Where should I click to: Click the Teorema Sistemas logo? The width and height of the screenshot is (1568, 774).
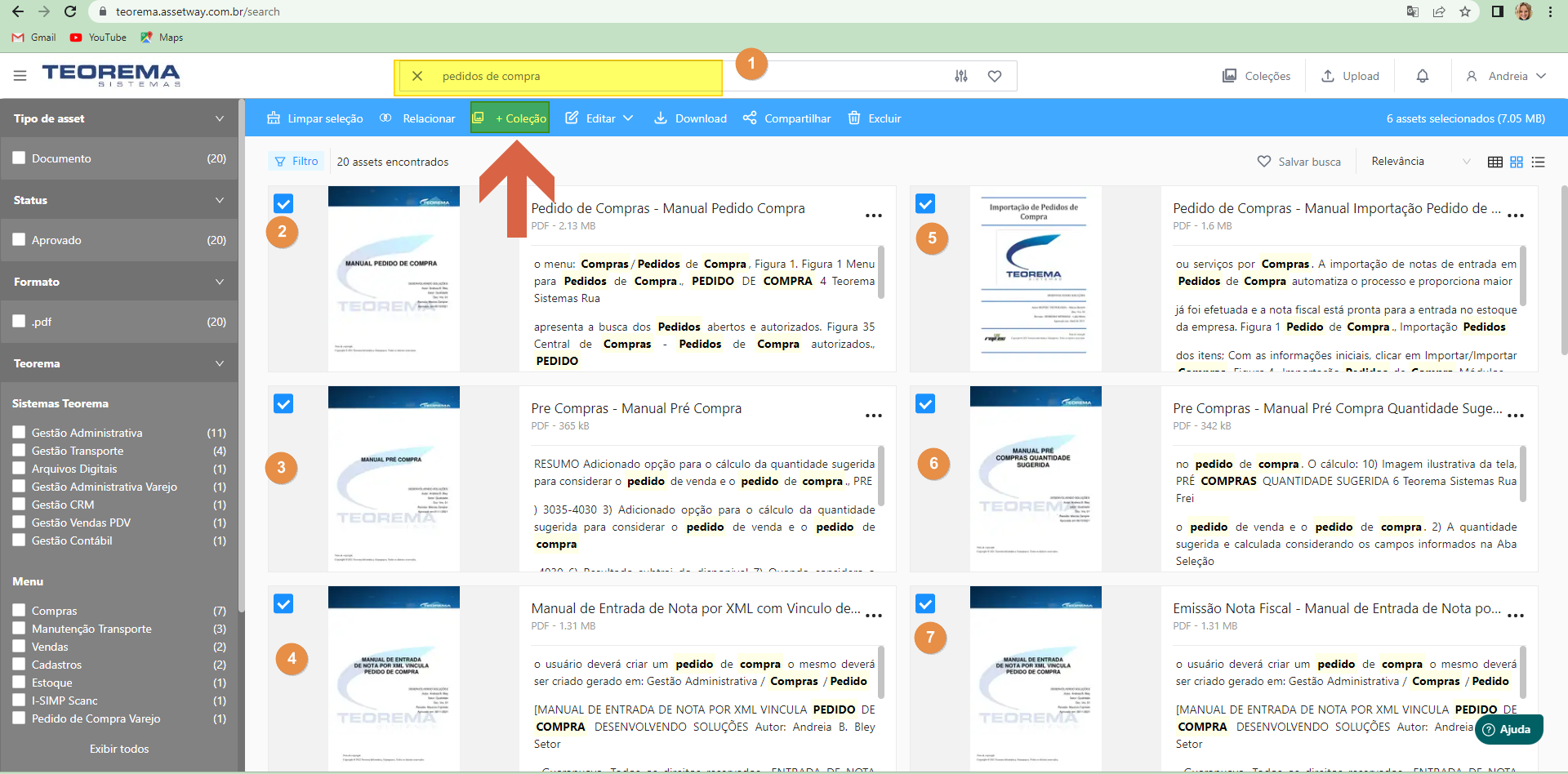pos(111,75)
